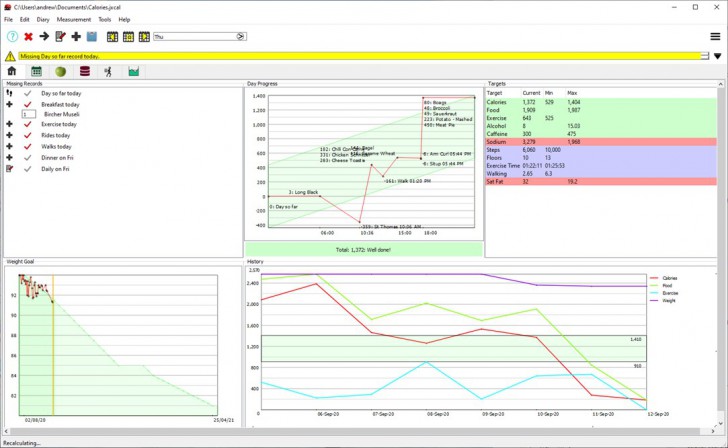Click the blue help question mark icon
This screenshot has width=728, height=448.
click(x=12, y=36)
